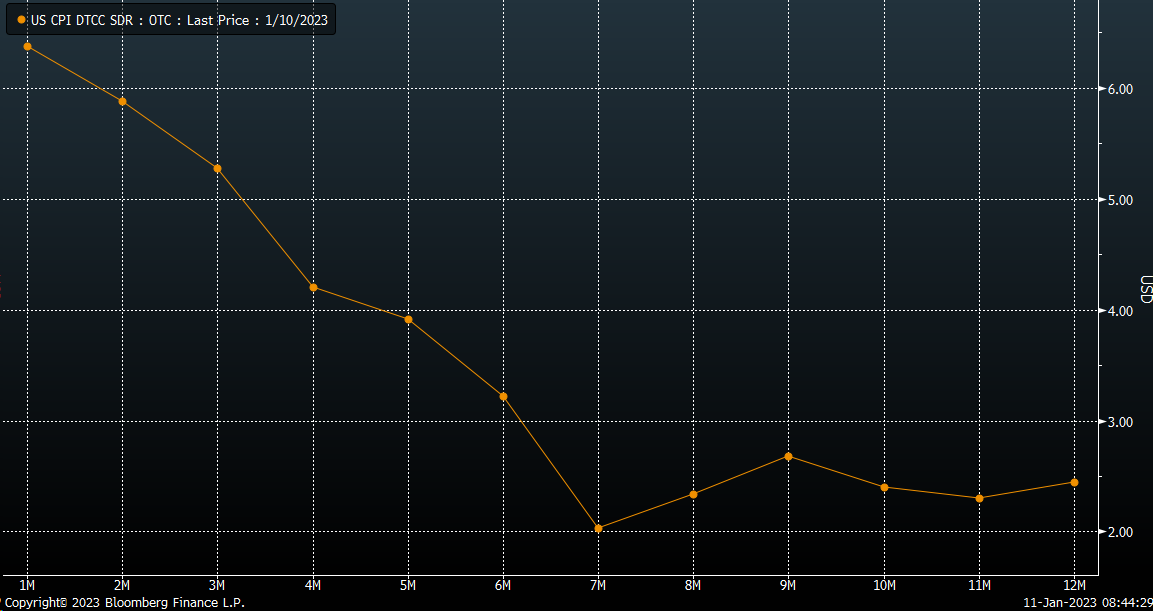Click the 3M data point on the line
Screen dimensions: 1153x611
[x=217, y=168]
